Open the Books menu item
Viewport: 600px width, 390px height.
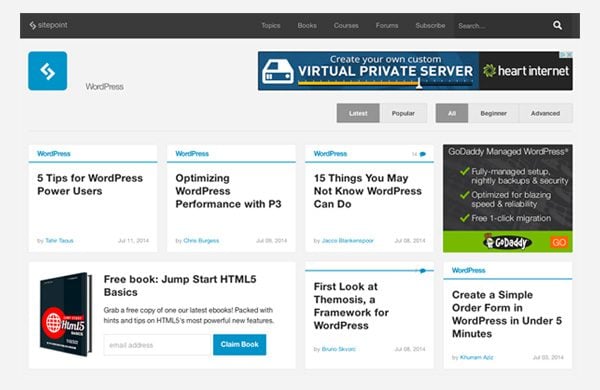click(x=307, y=26)
